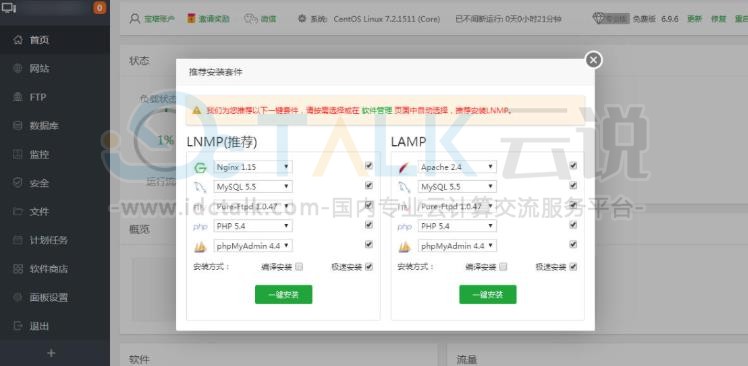The width and height of the screenshot is (748, 366).
Task: Click the monitor icon at sidebar top
Action: (x=9, y=7)
